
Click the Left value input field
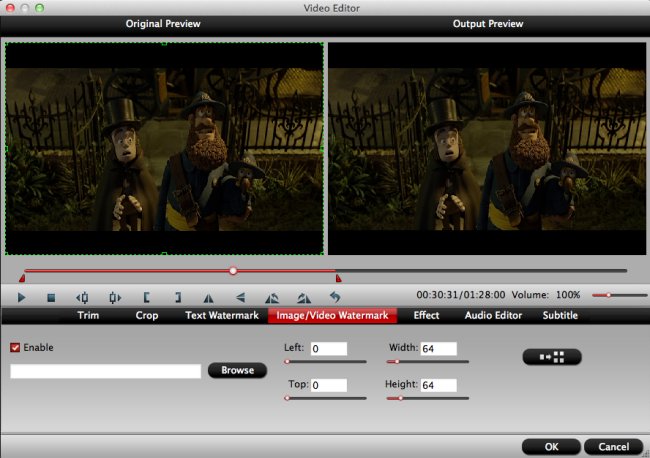(x=329, y=349)
